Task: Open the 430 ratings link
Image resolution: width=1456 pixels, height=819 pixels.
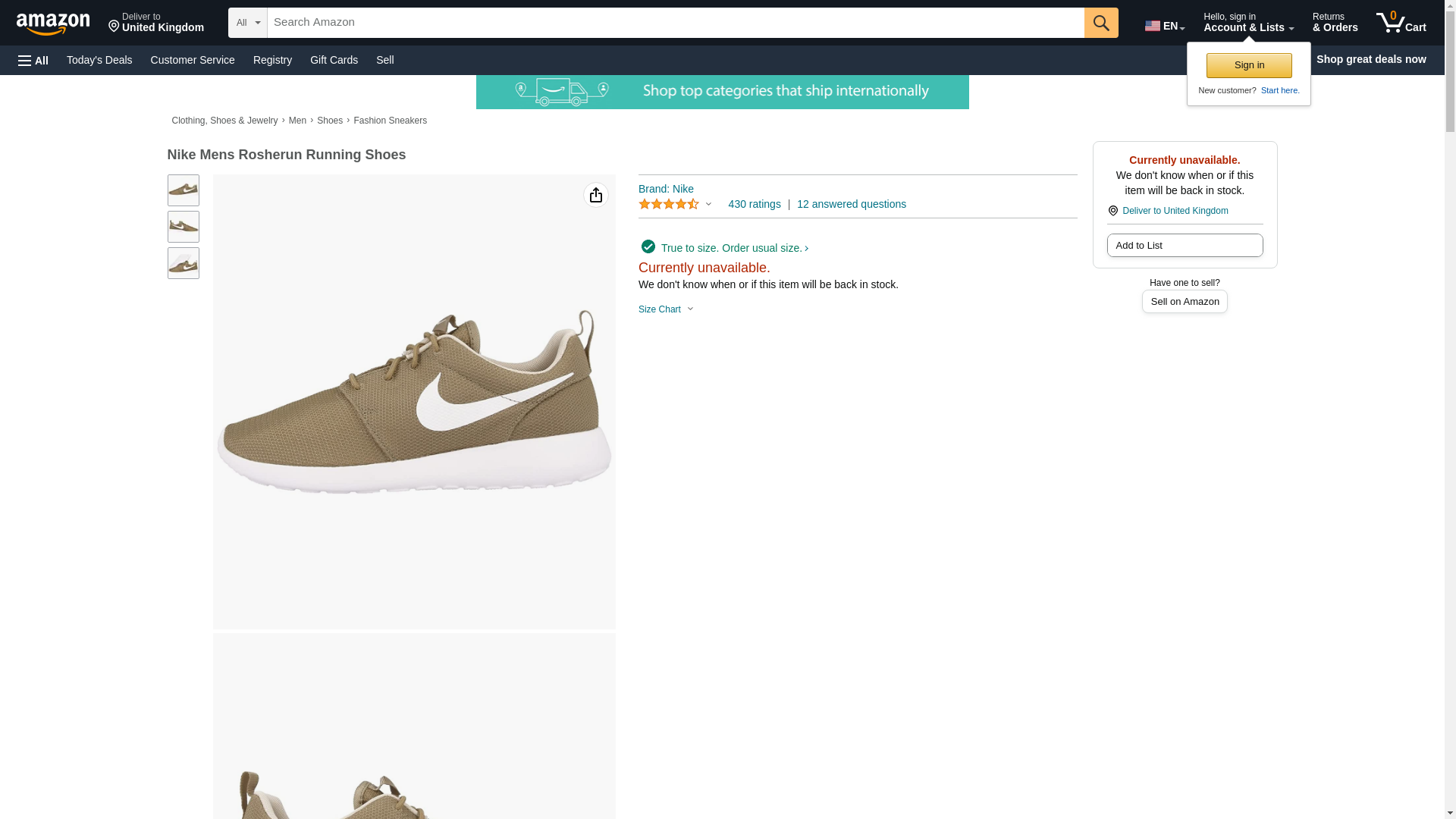Action: tap(754, 204)
